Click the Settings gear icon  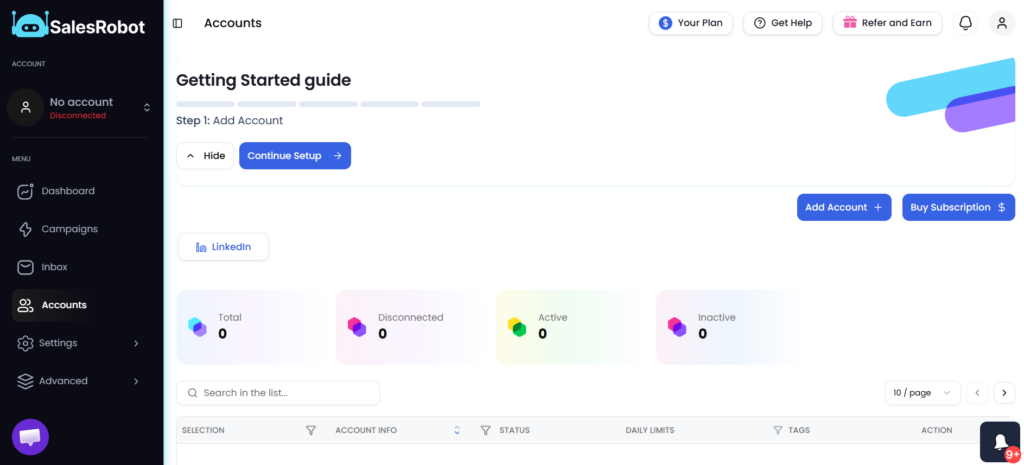(x=25, y=343)
